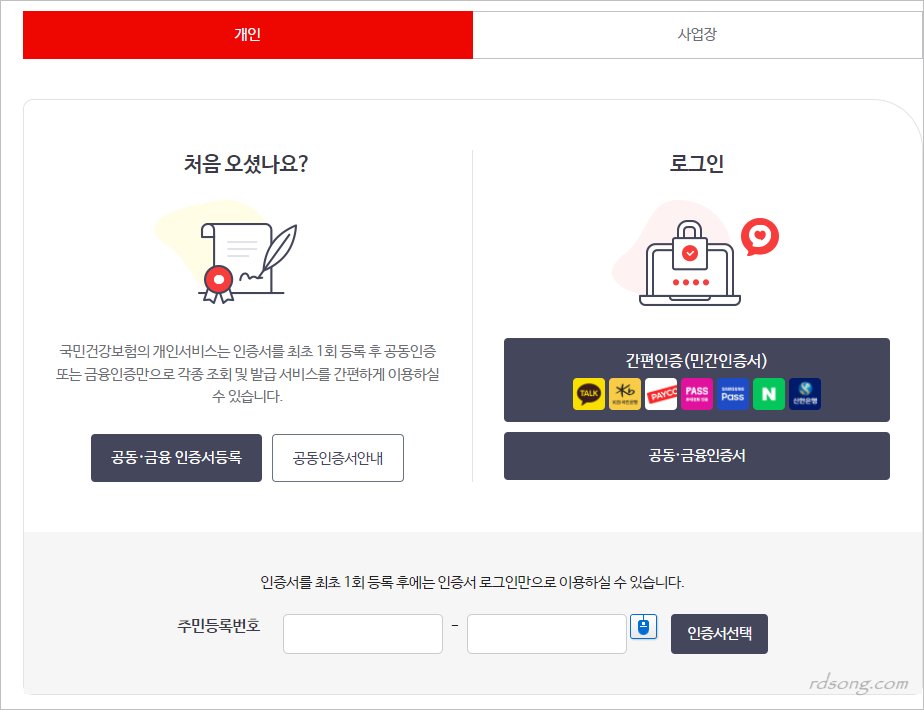Screen dimensions: 924x710
Task: Choose the Shinhan Bank certificate icon
Action: click(x=805, y=394)
